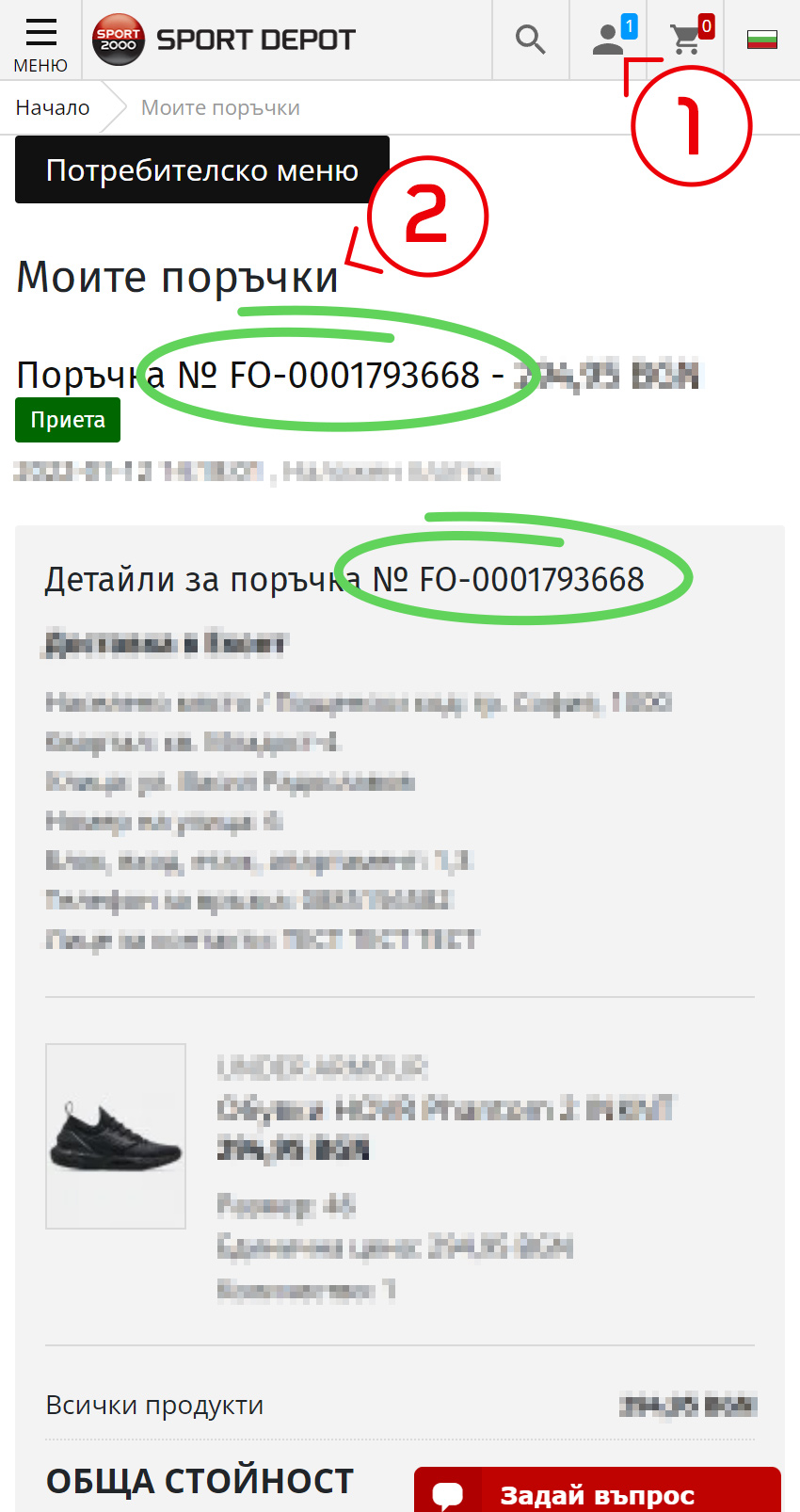Image resolution: width=800 pixels, height=1512 pixels.
Task: Open the user account icon
Action: tap(608, 40)
